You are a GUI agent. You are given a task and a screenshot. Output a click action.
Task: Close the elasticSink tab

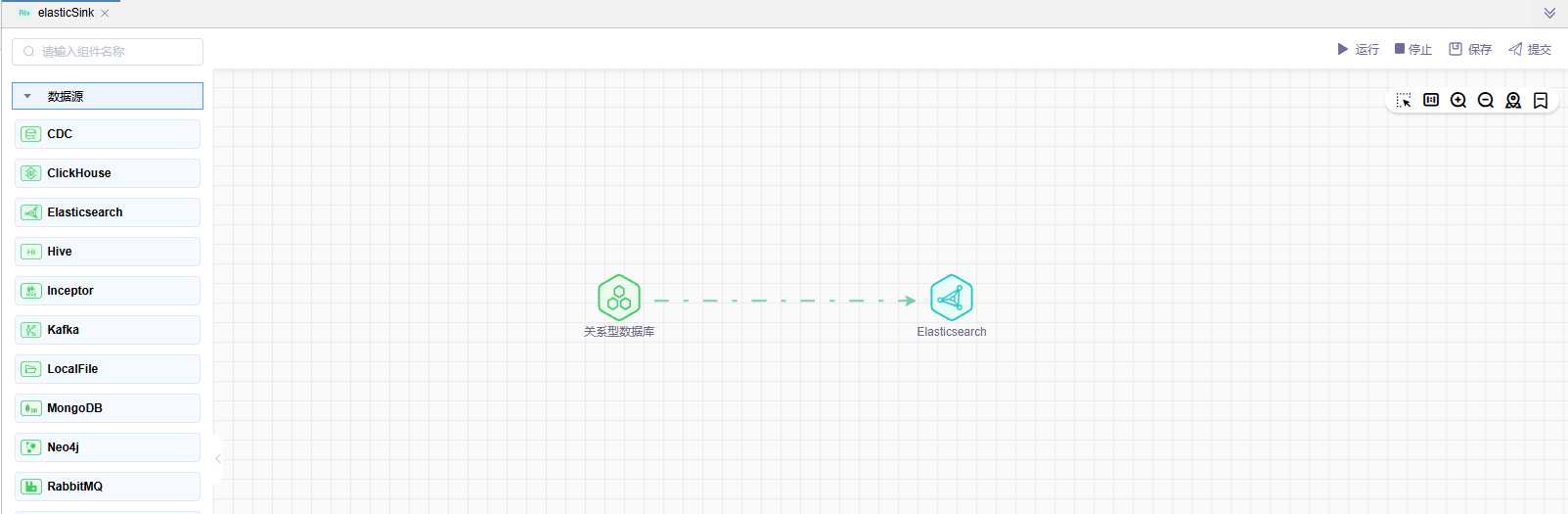pos(105,13)
